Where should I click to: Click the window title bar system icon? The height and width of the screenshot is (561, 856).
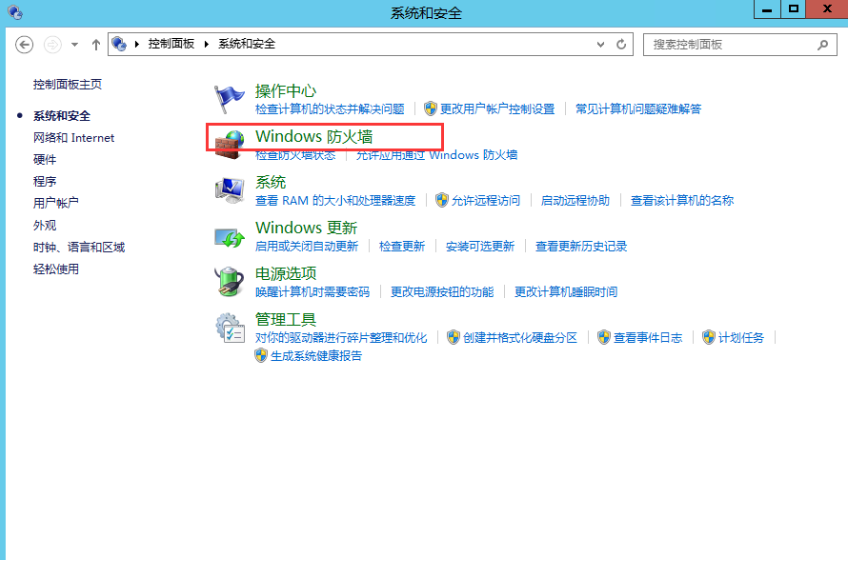[15, 12]
